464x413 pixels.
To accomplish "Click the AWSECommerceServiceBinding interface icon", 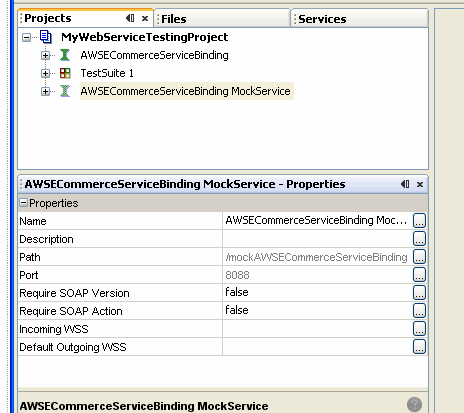I will tap(65, 55).
